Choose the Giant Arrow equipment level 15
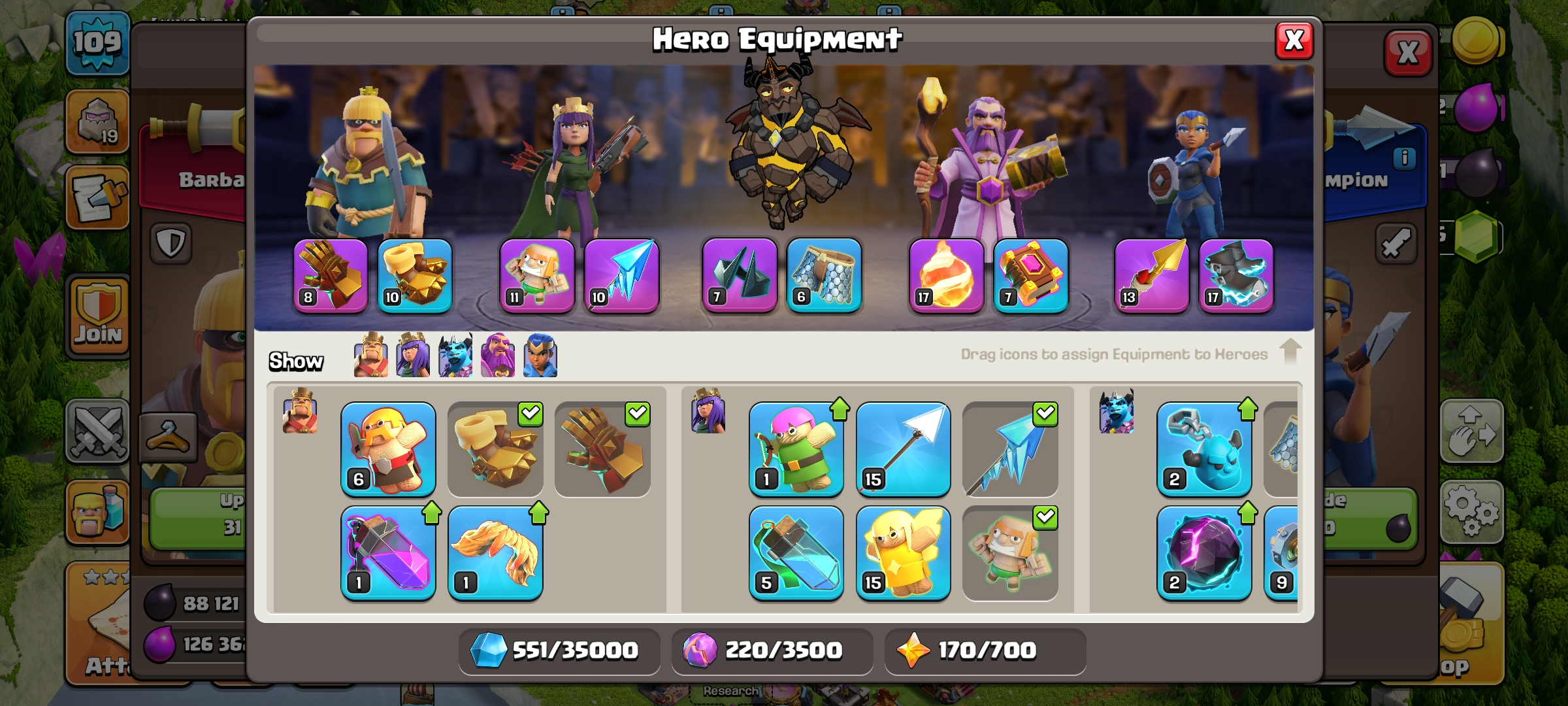Viewport: 1568px width, 706px height. [x=903, y=449]
